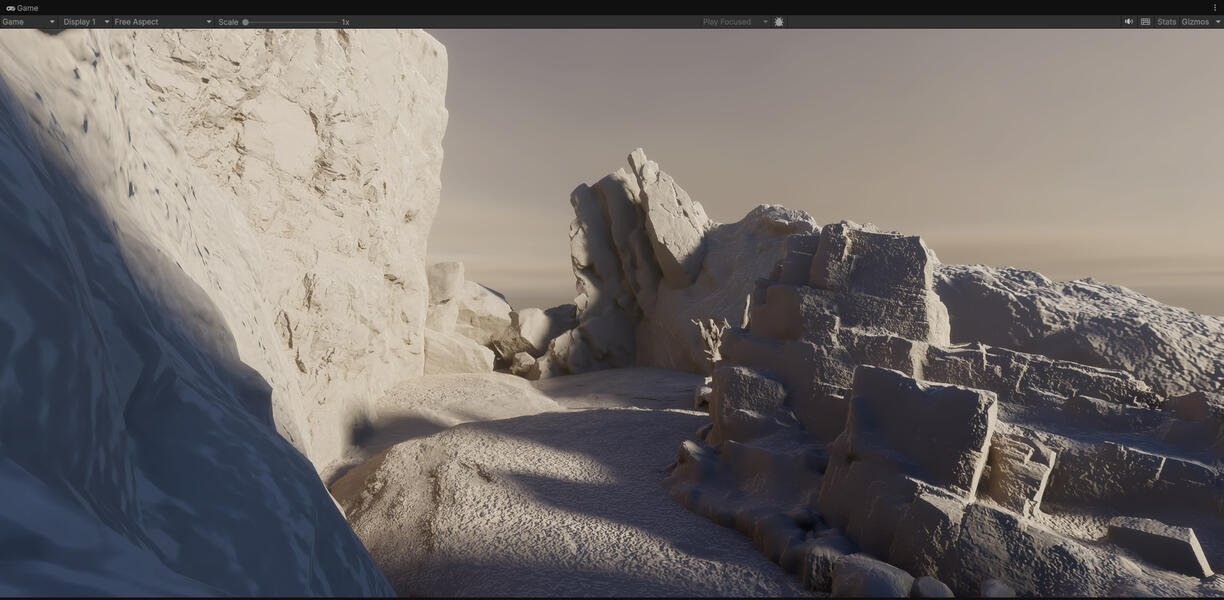Mute game audio using the audio toggle
Image resolution: width=1224 pixels, height=600 pixels.
tap(1128, 21)
